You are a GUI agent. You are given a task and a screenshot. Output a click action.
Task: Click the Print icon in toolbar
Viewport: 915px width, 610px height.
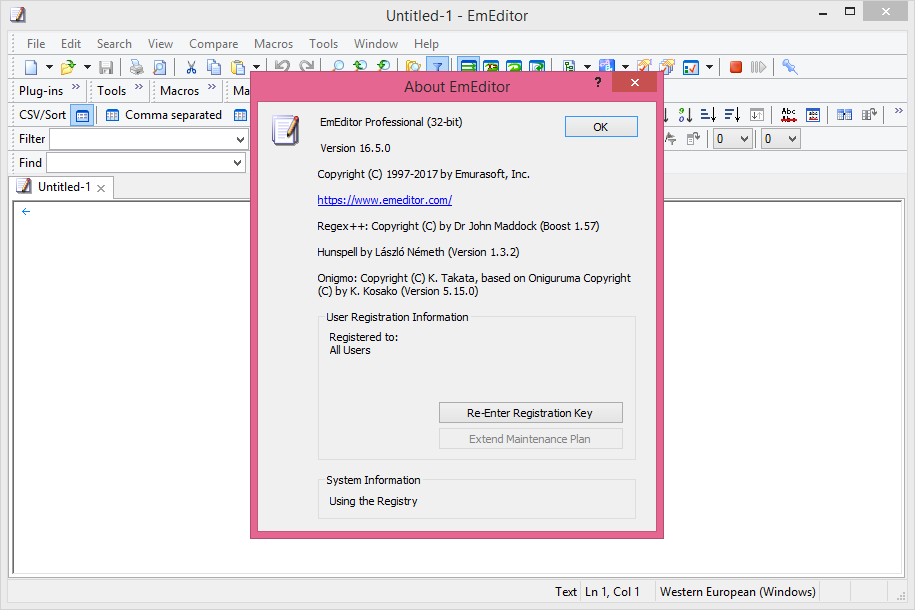point(137,68)
